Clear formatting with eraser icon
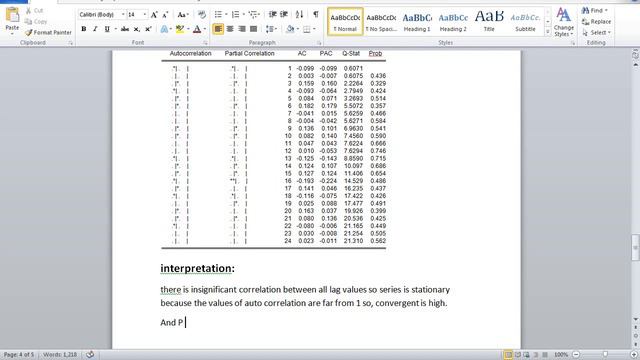This screenshot has width=640, height=360. 202,15
